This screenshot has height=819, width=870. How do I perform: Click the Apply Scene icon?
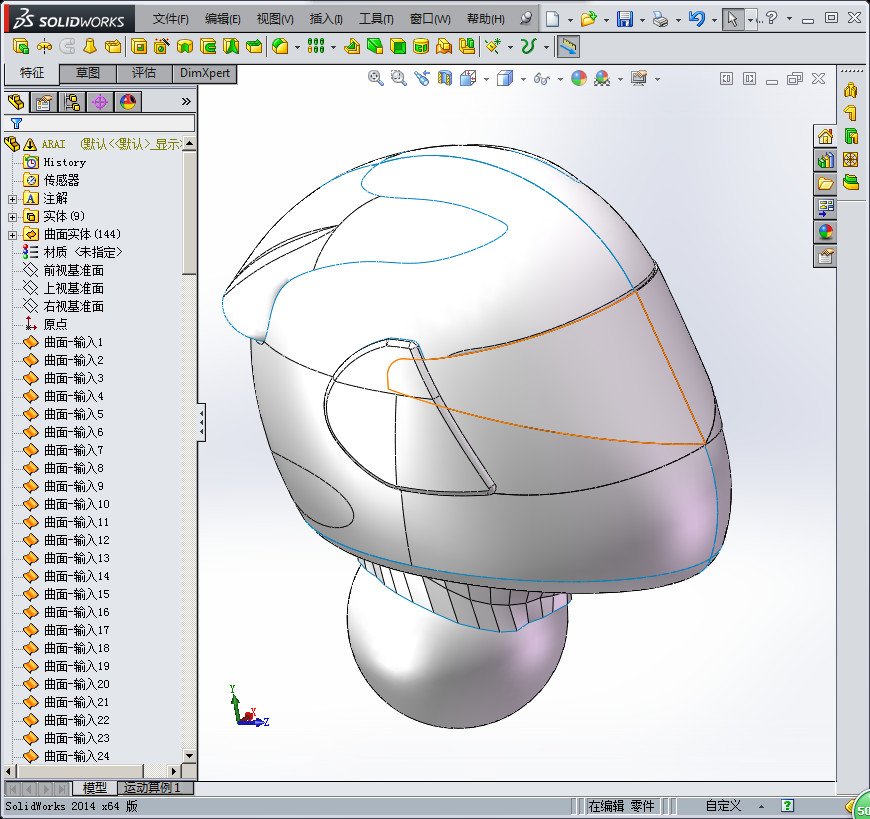tap(601, 78)
